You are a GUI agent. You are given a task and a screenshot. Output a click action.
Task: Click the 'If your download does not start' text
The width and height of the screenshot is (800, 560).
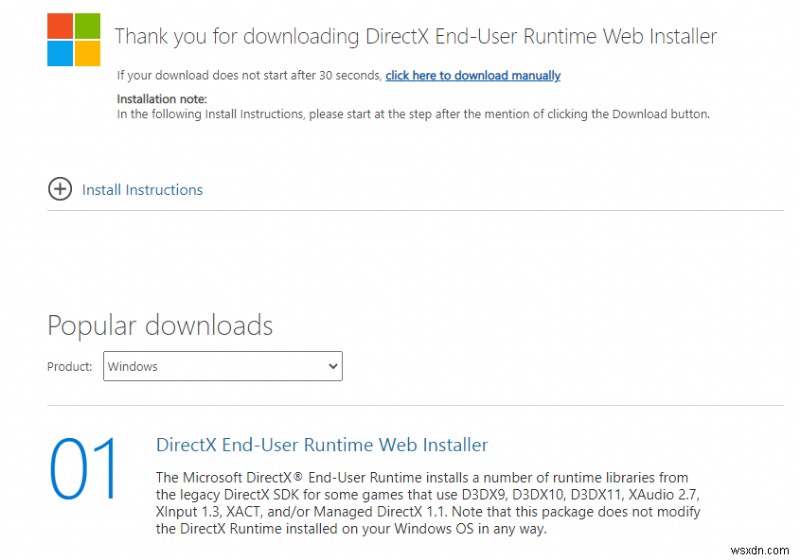tap(249, 75)
